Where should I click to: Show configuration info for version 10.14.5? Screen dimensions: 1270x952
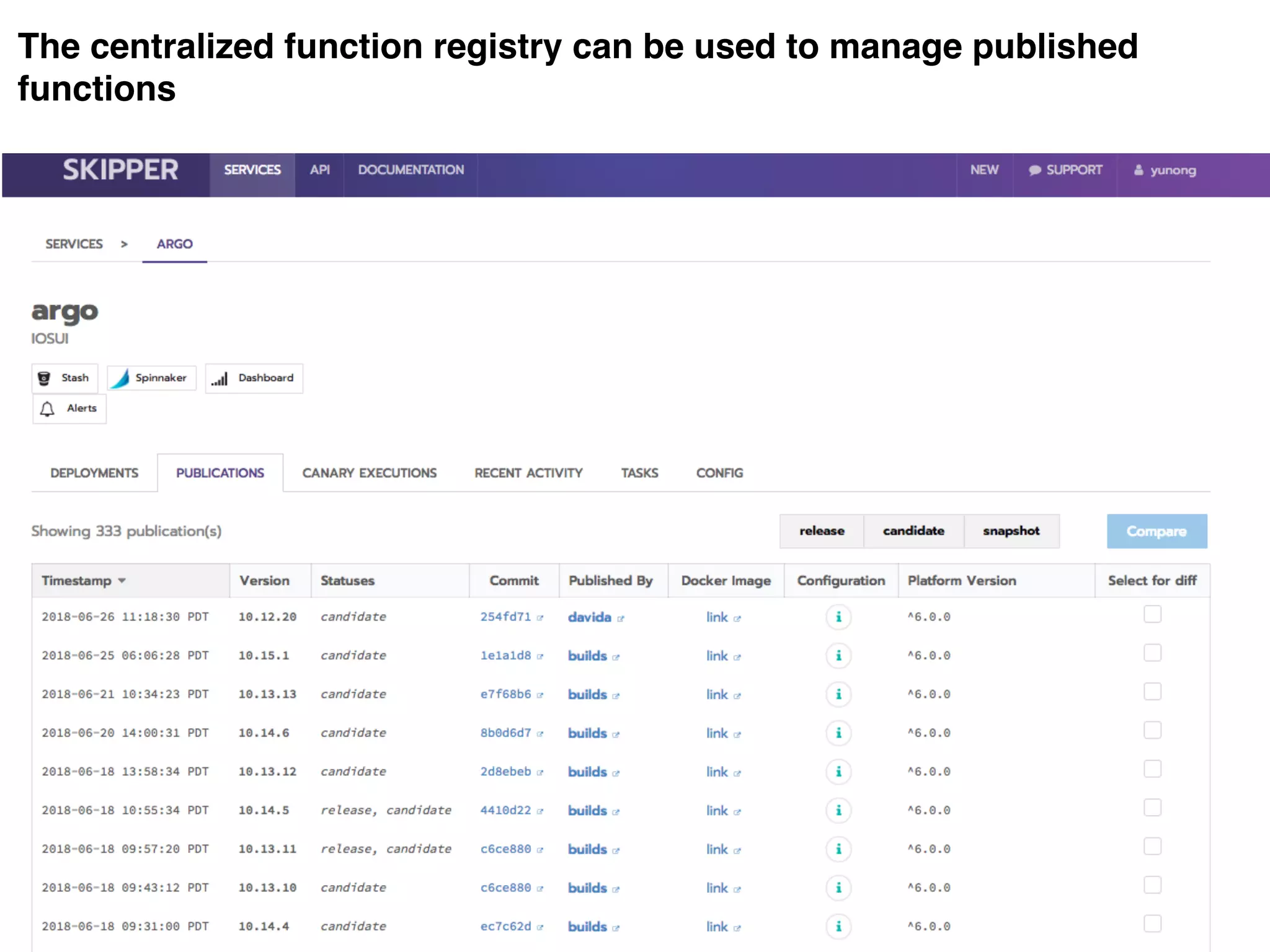pyautogui.click(x=838, y=811)
